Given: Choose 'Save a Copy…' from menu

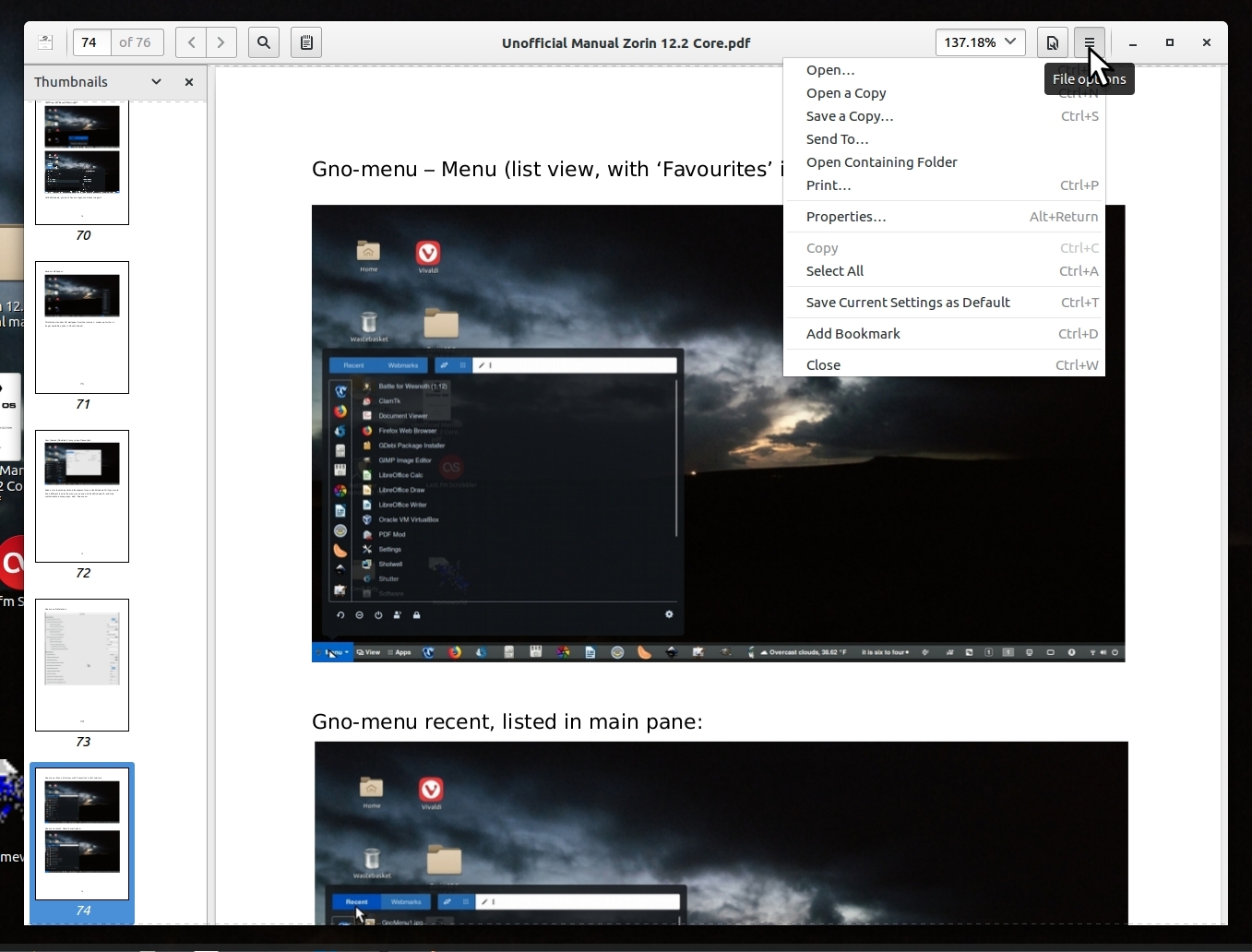Looking at the screenshot, I should point(850,116).
